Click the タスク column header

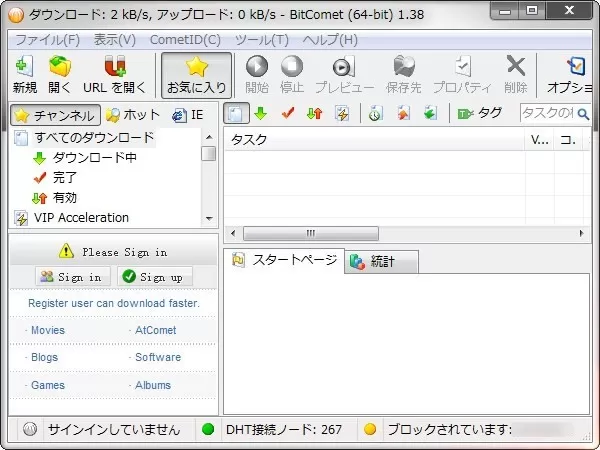point(374,140)
